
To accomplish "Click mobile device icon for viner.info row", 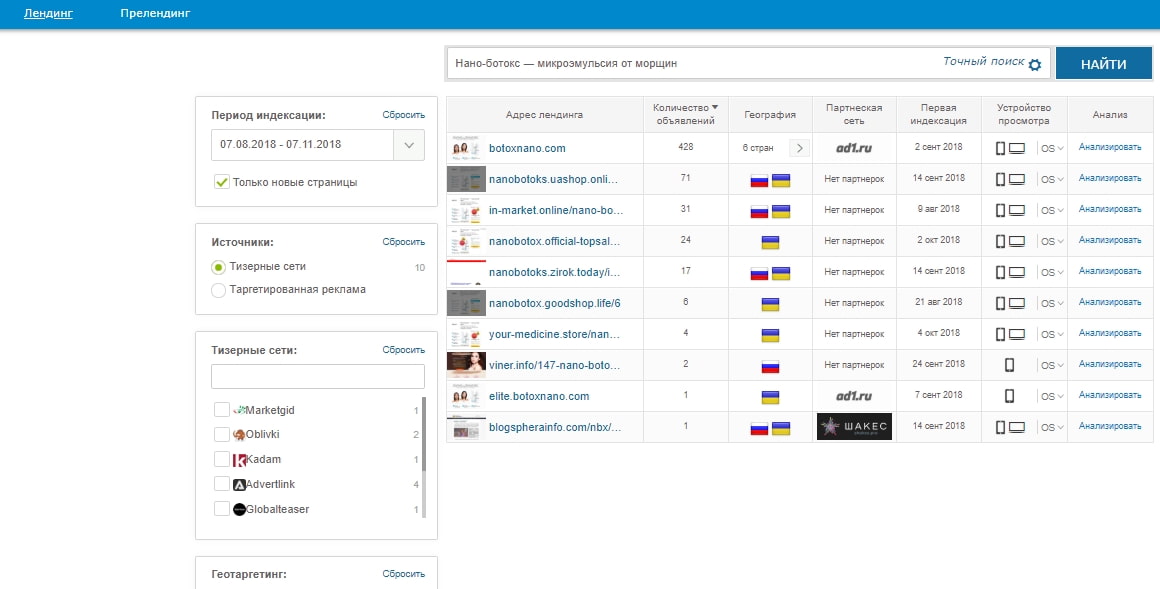I will pos(1009,364).
